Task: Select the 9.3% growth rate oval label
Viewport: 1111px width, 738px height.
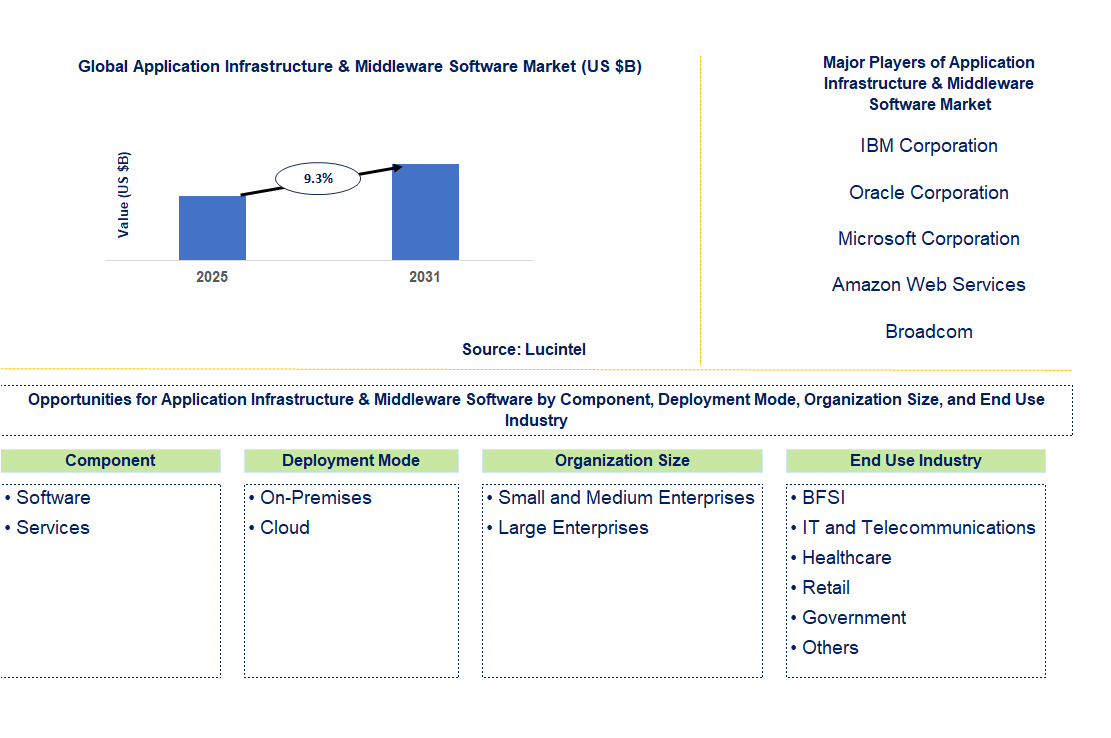Action: coord(318,178)
